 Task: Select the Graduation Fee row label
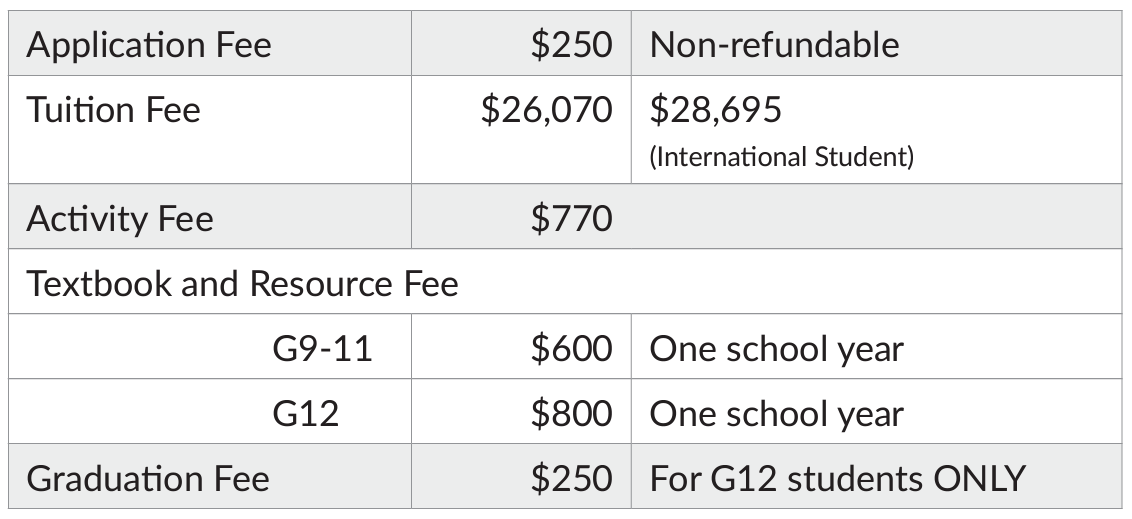[x=148, y=479]
